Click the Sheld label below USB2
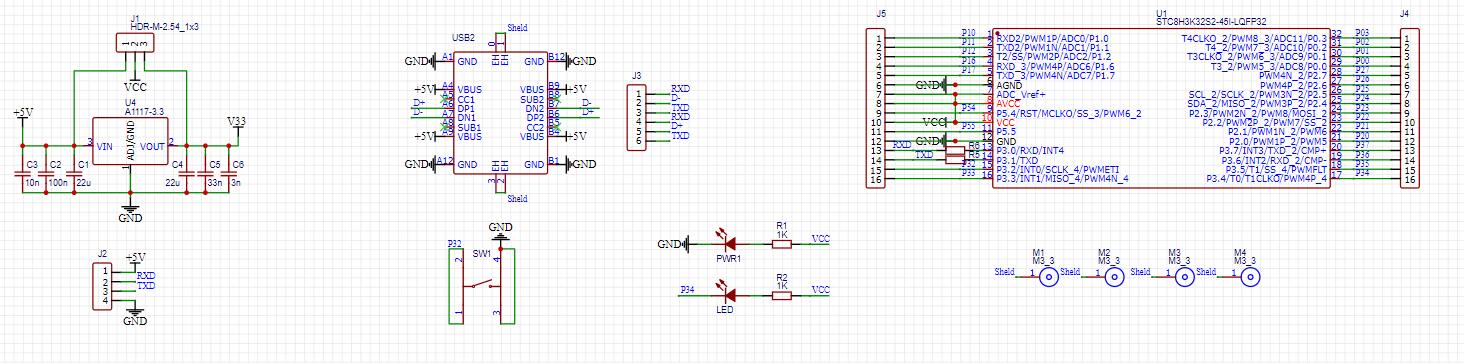Viewport: 1464px width, 363px height. click(x=518, y=199)
